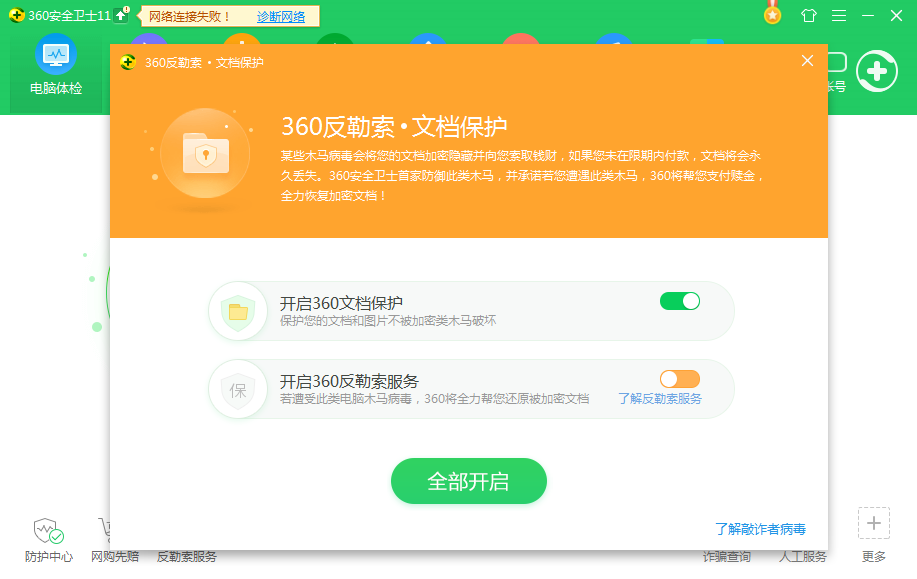Open the 了解反勒索服务 link
This screenshot has width=917, height=579.
point(660,399)
